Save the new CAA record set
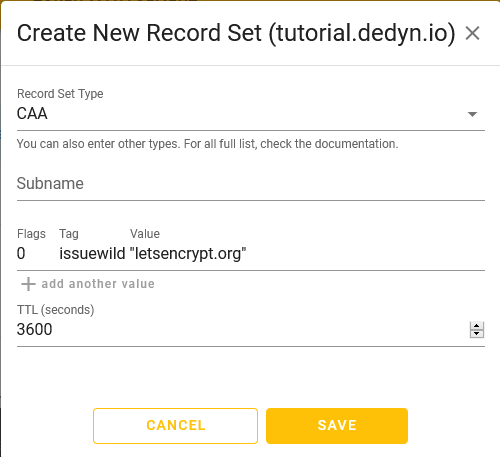This screenshot has width=500, height=457. (337, 426)
